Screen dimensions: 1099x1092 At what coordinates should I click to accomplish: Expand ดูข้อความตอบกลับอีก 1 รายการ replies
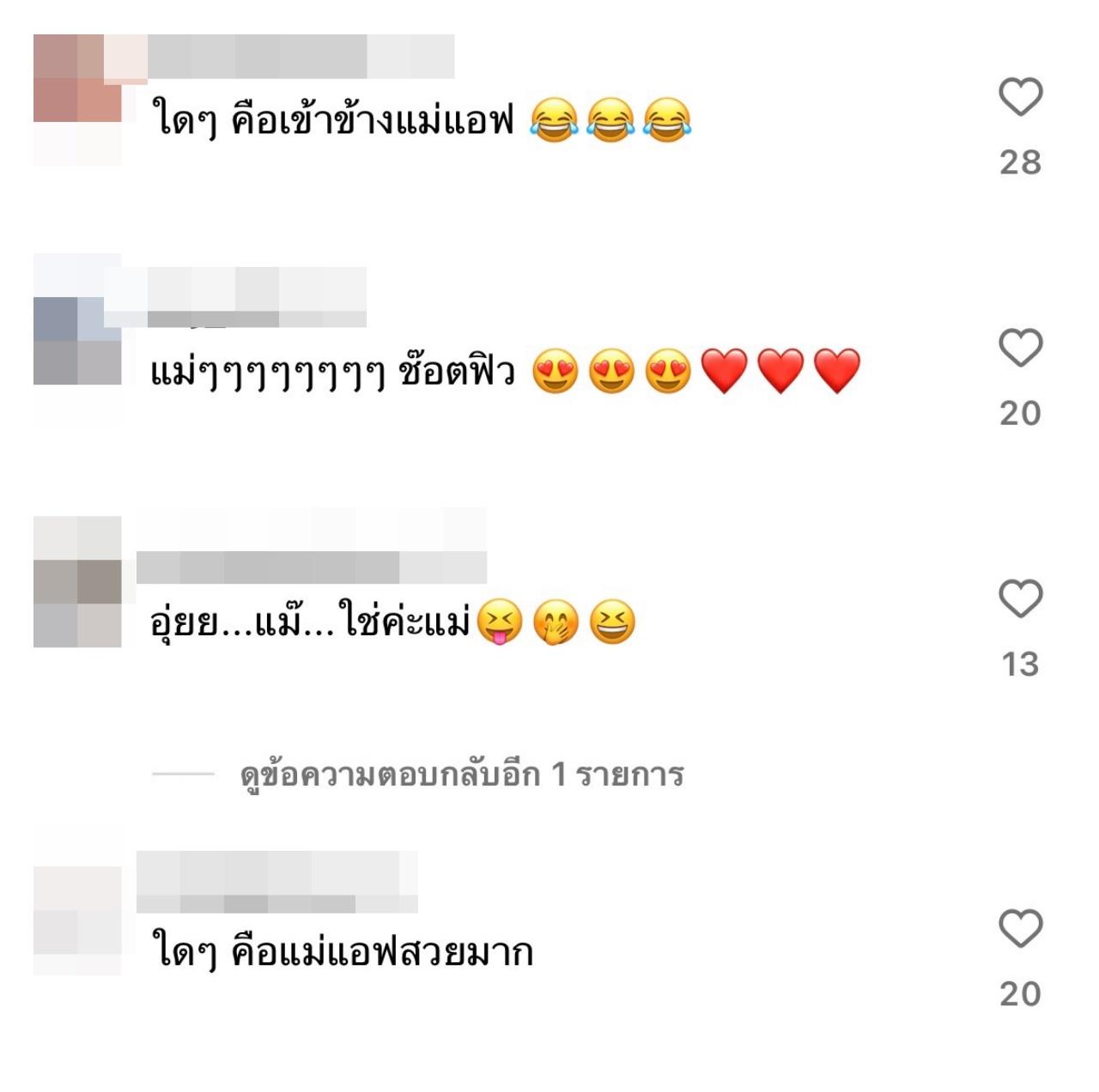(462, 774)
